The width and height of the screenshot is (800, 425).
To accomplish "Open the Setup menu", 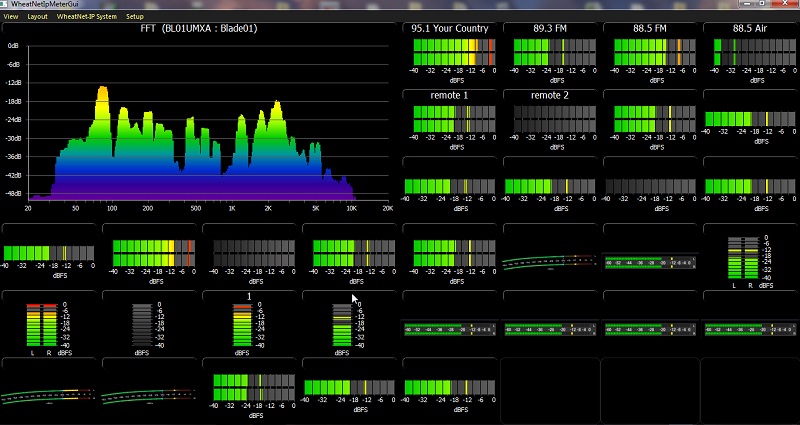I will 135,17.
